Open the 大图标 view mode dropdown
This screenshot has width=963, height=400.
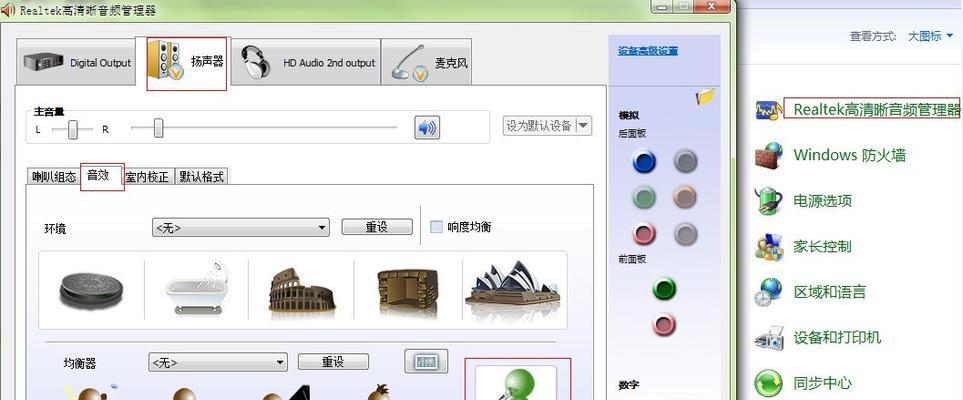click(x=929, y=36)
